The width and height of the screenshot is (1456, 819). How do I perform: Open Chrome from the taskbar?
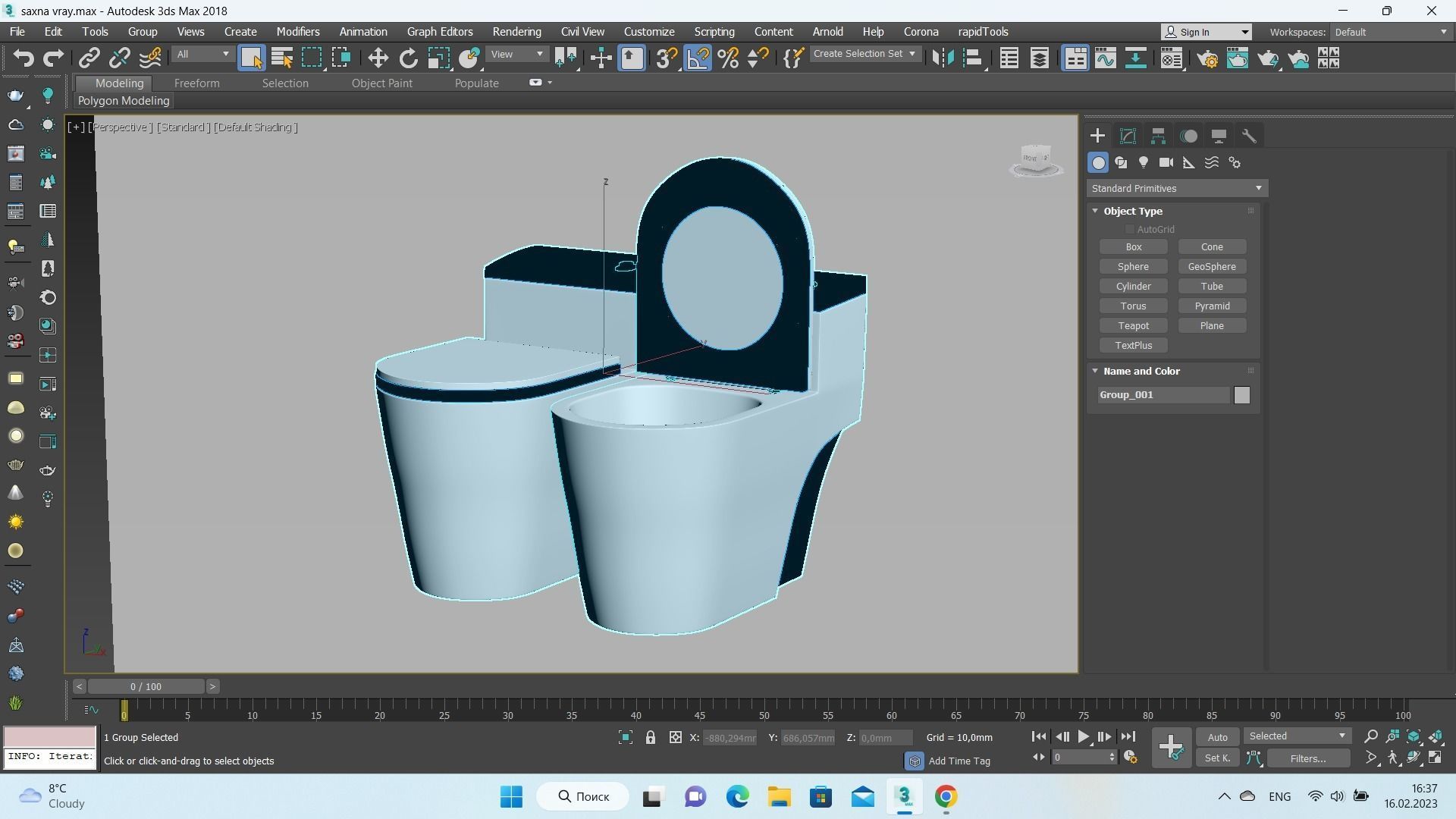[945, 797]
